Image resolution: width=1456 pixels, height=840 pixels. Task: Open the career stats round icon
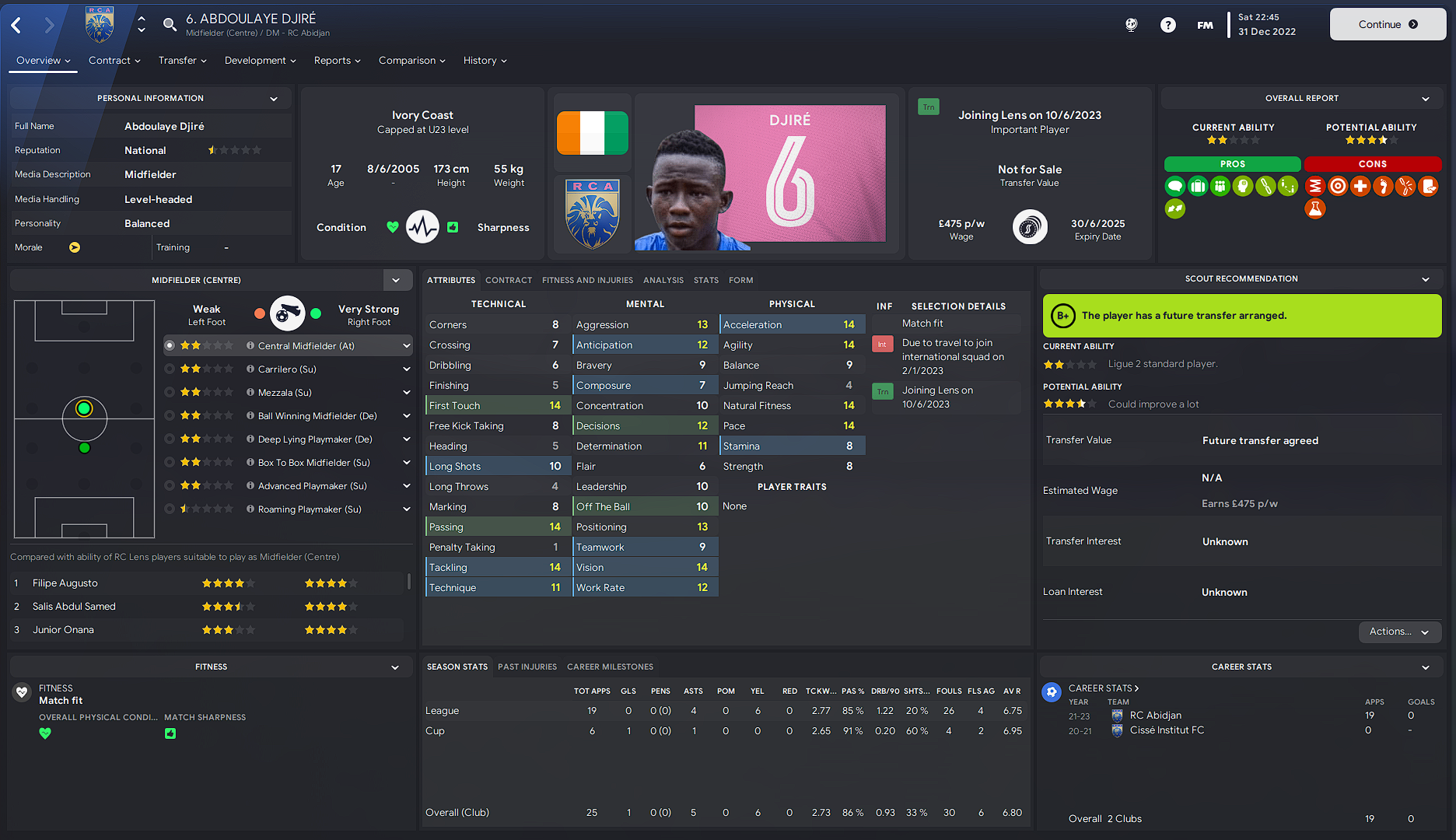tap(1052, 691)
